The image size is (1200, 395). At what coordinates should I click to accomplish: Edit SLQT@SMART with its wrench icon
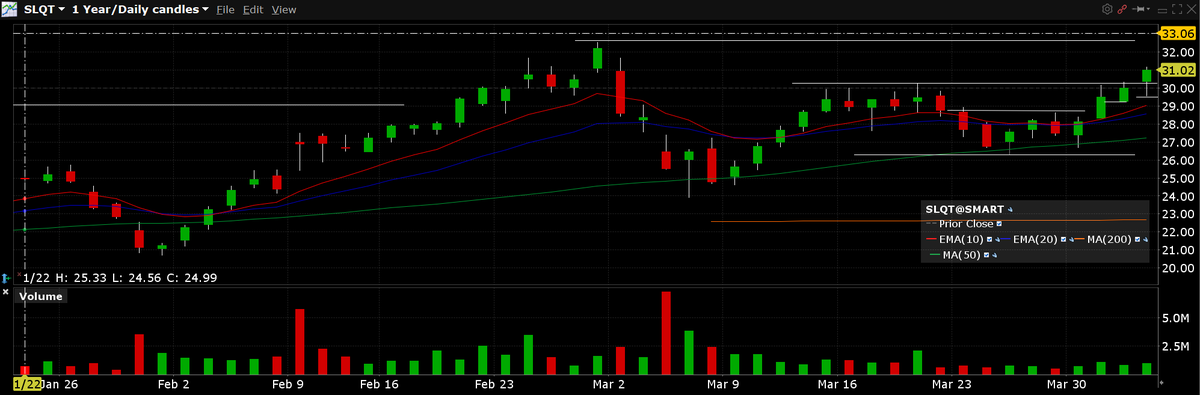[x=1010, y=210]
